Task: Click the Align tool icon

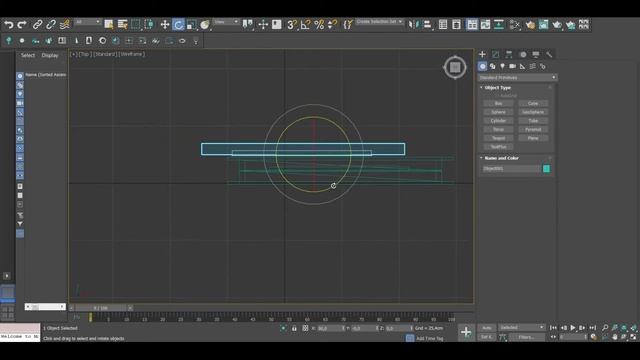Action: point(427,25)
